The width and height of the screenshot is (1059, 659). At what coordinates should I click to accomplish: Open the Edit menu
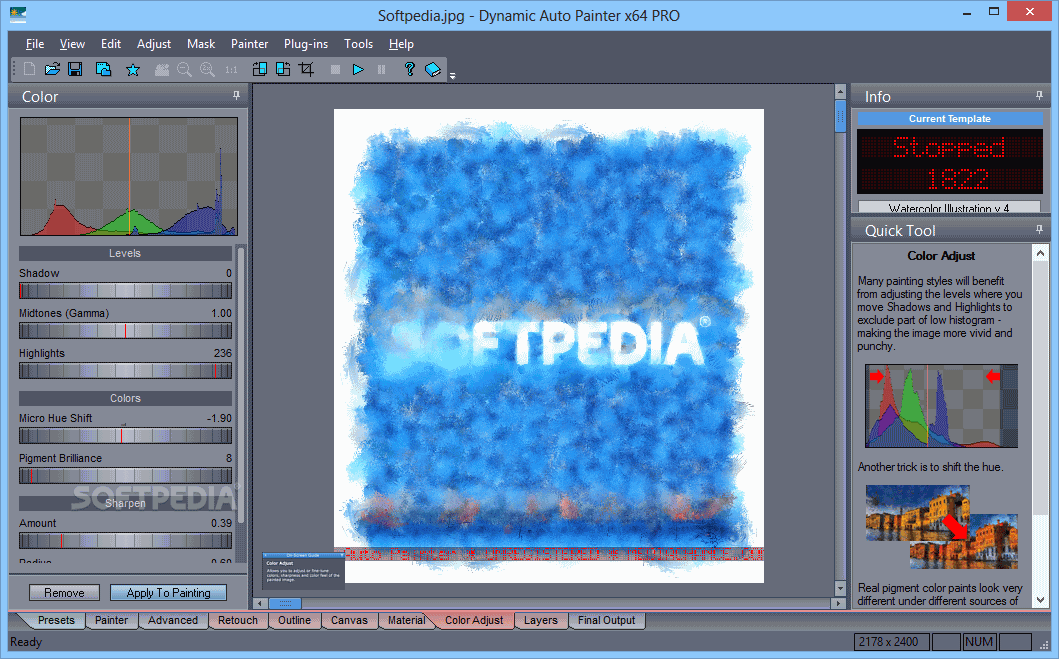(x=111, y=44)
